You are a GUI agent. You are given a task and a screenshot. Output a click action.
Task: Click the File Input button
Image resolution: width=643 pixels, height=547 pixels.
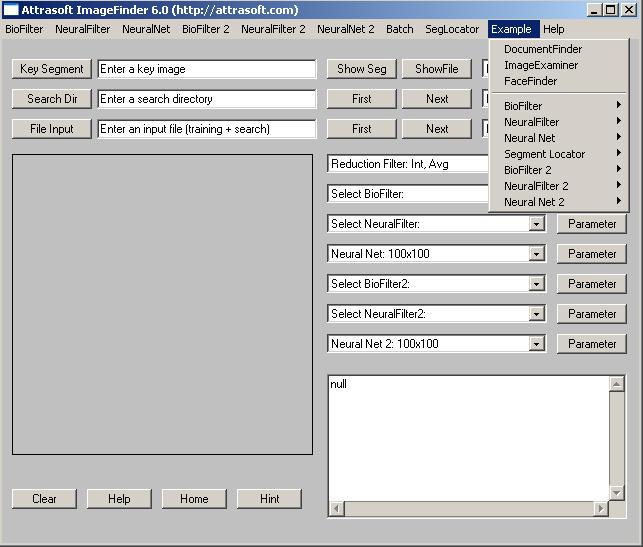pyautogui.click(x=52, y=129)
